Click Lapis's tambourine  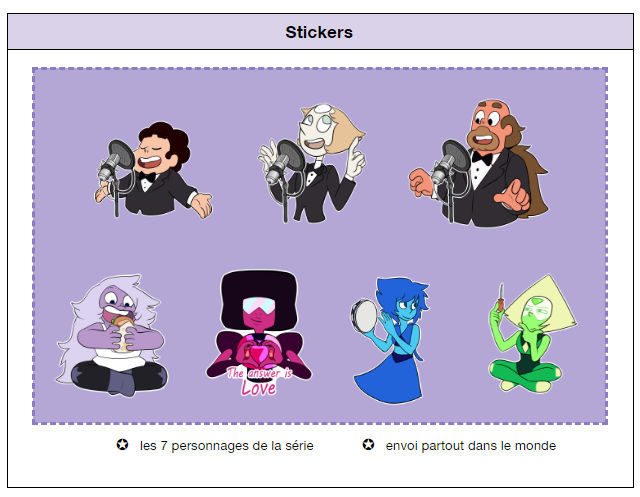(x=364, y=316)
